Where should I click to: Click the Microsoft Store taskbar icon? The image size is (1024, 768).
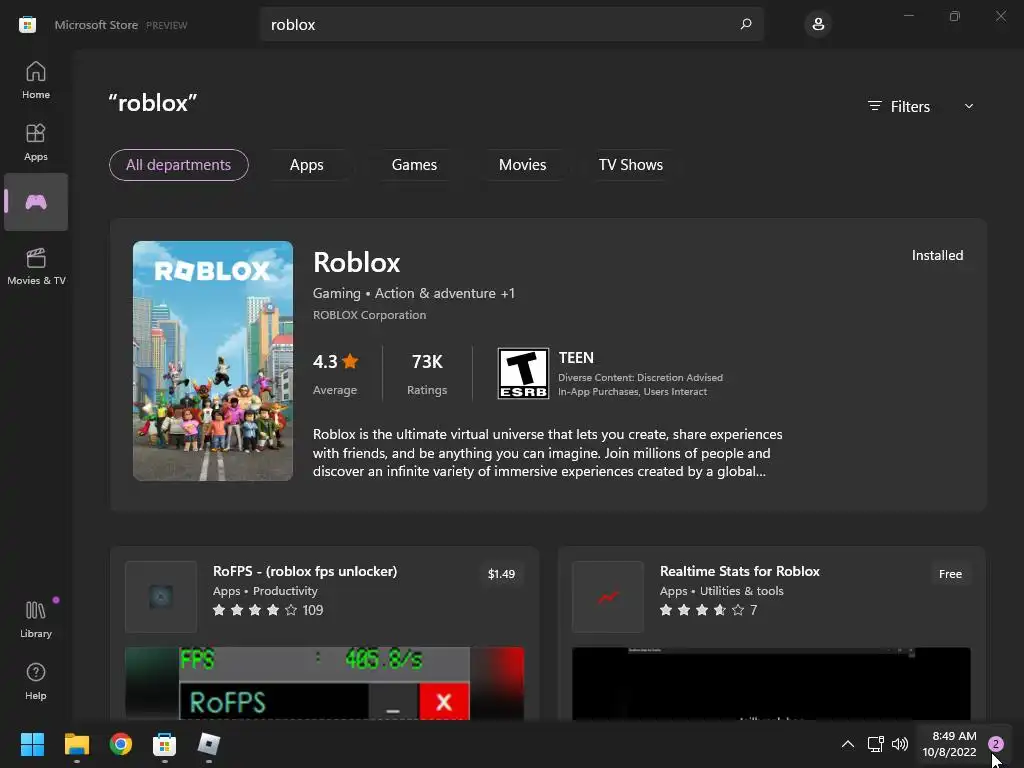165,744
